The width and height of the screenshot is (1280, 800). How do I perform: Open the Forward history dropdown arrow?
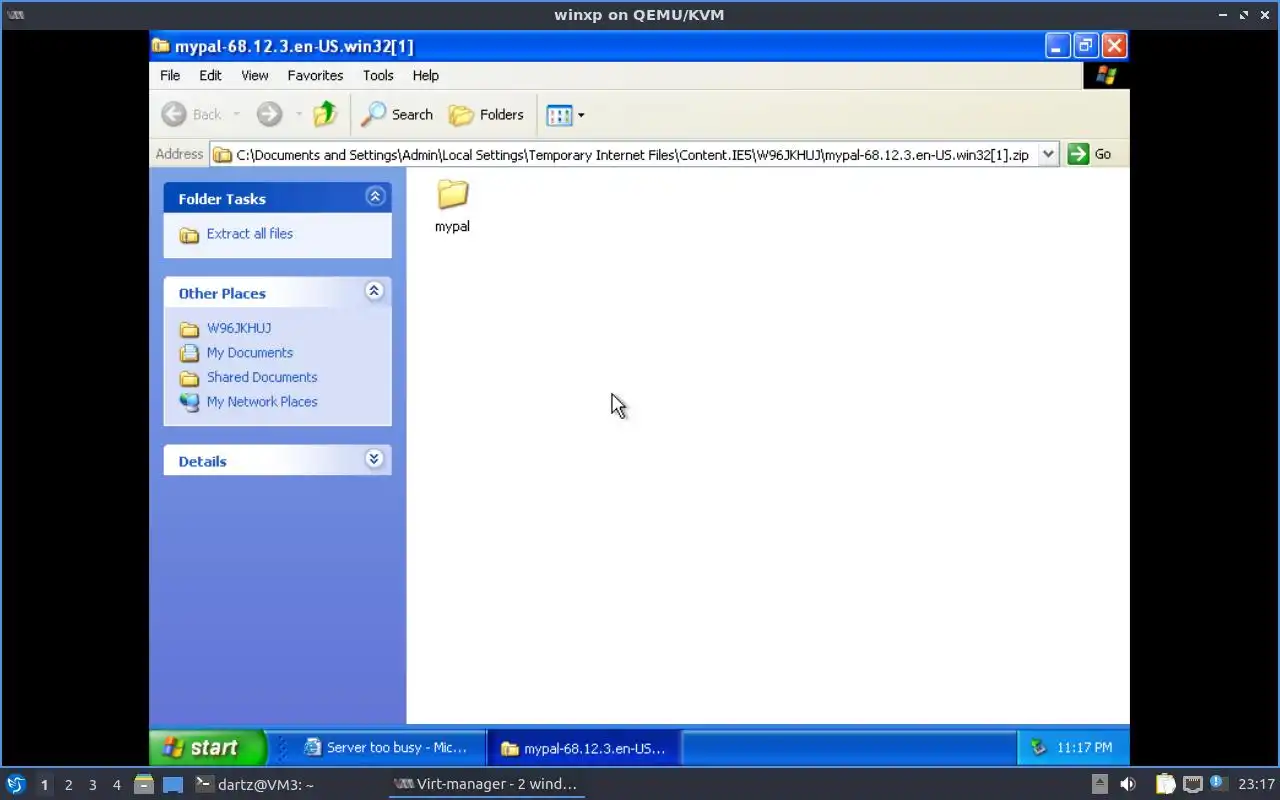coord(298,114)
